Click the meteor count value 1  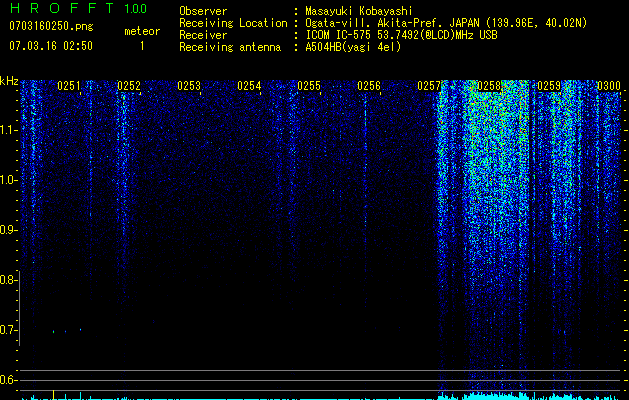coord(142,46)
